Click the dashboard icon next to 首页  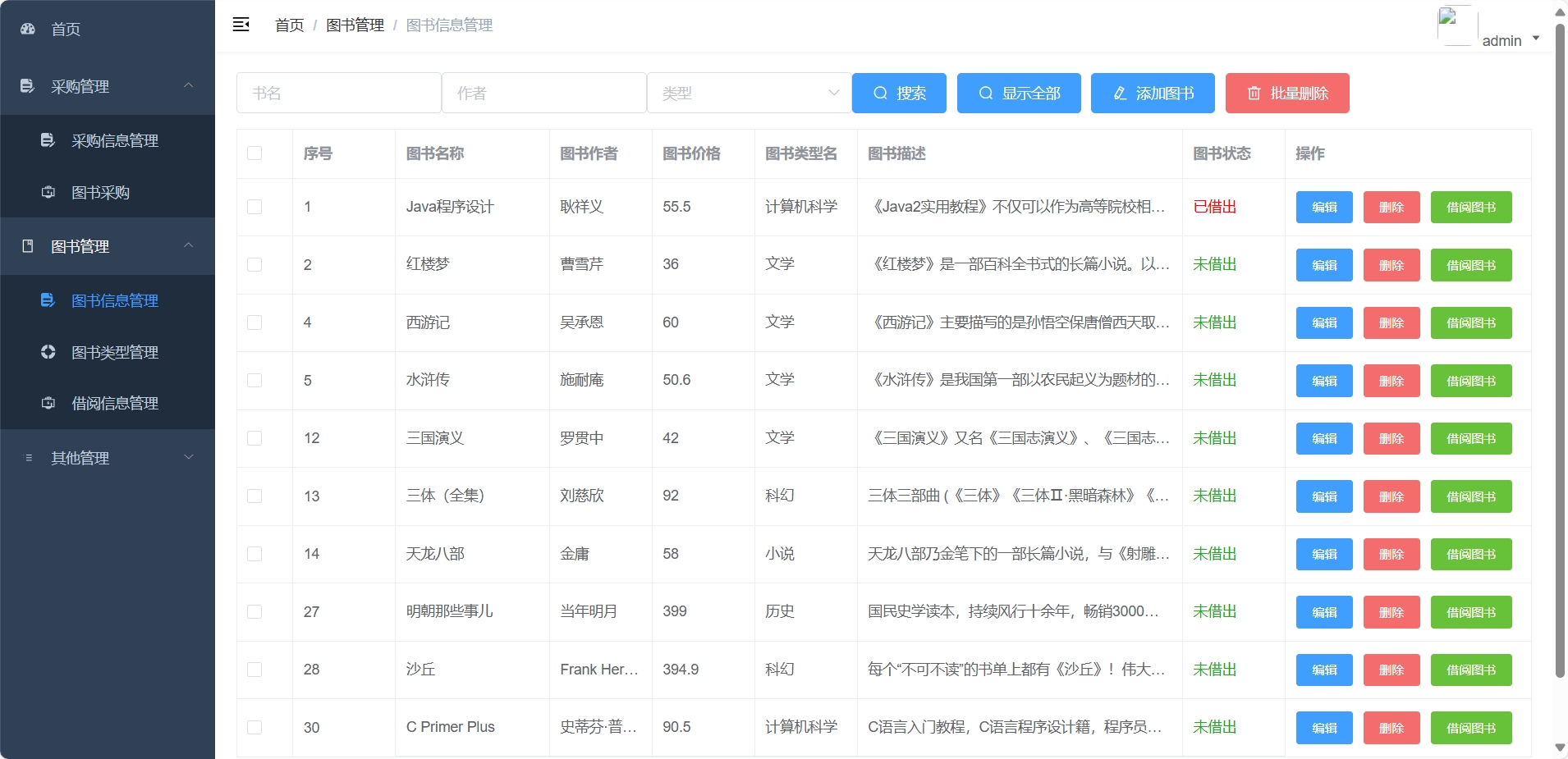click(x=28, y=29)
